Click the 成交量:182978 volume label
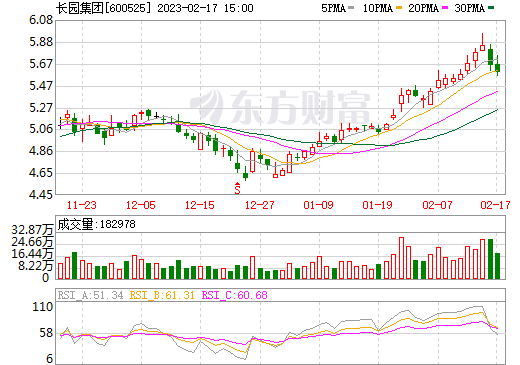The height and width of the screenshot is (365, 520). (97, 224)
